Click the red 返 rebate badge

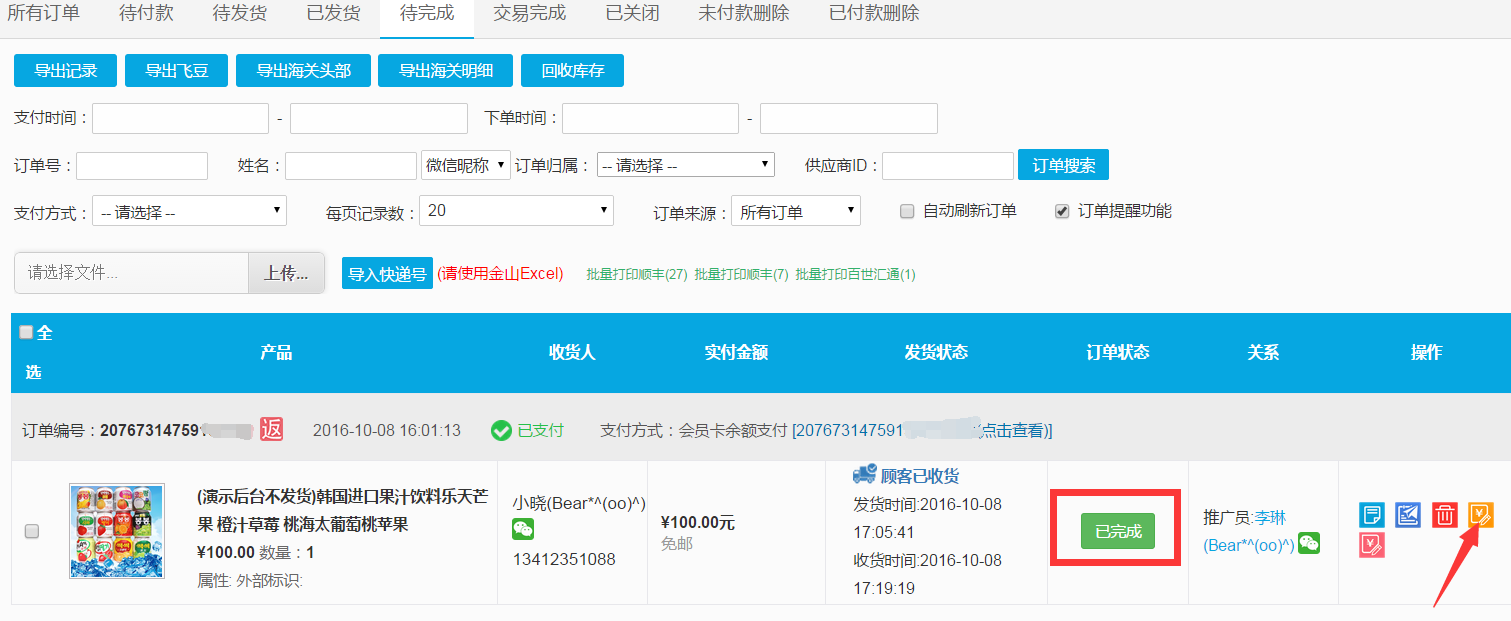tap(271, 429)
